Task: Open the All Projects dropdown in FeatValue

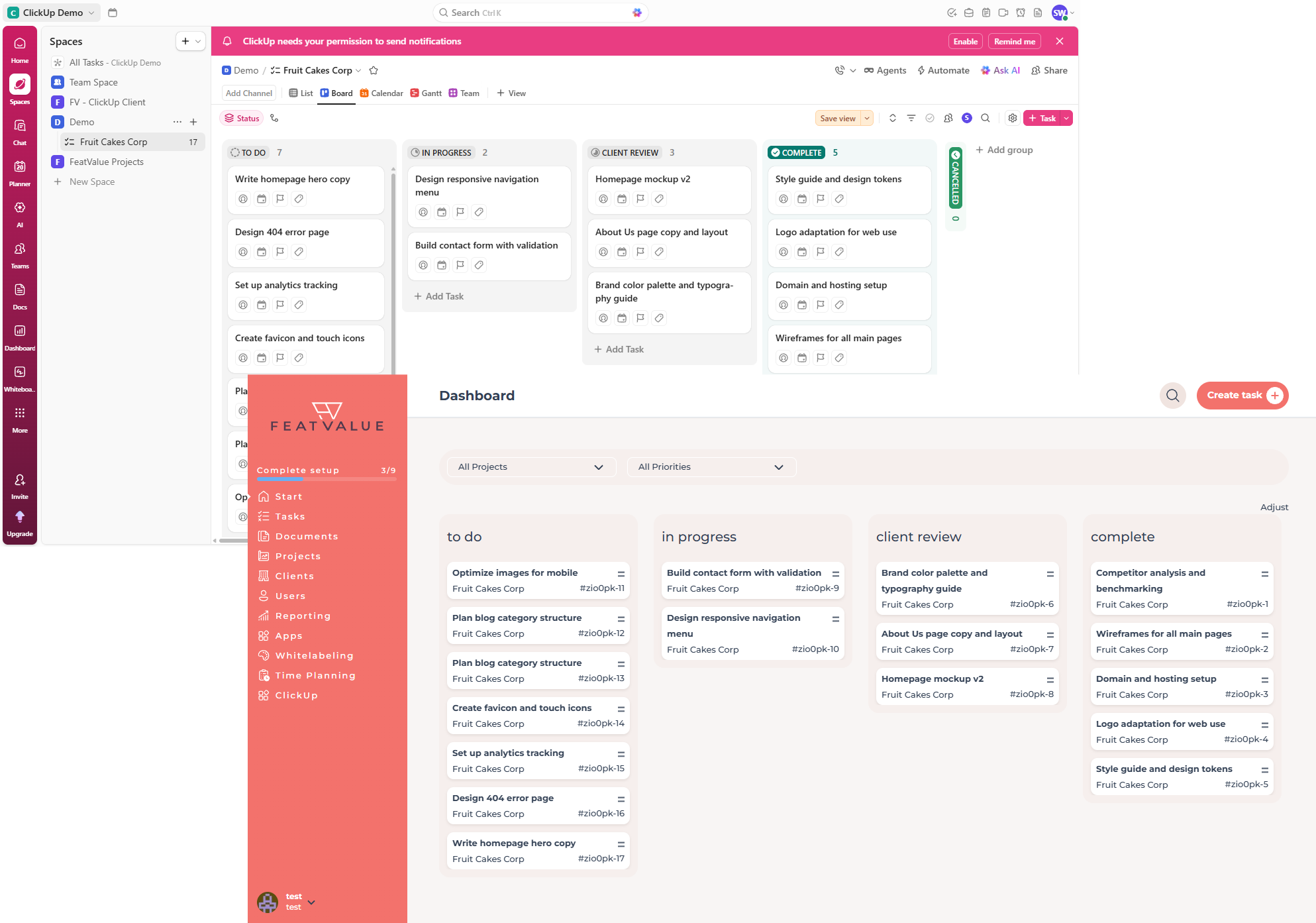Action: pyautogui.click(x=532, y=467)
